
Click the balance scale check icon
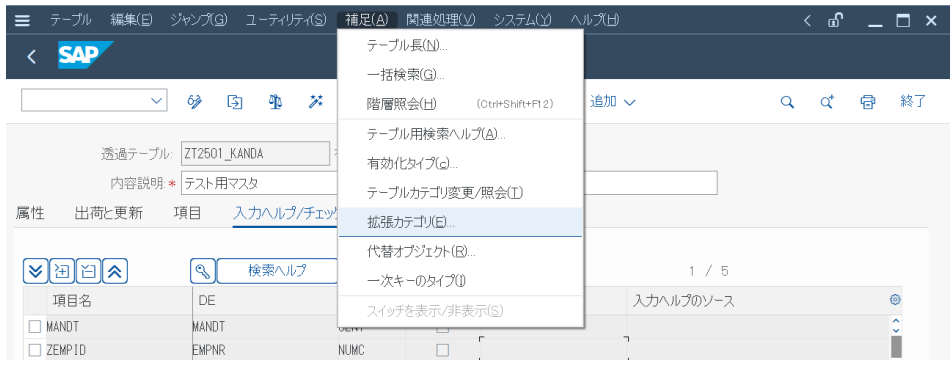[275, 101]
